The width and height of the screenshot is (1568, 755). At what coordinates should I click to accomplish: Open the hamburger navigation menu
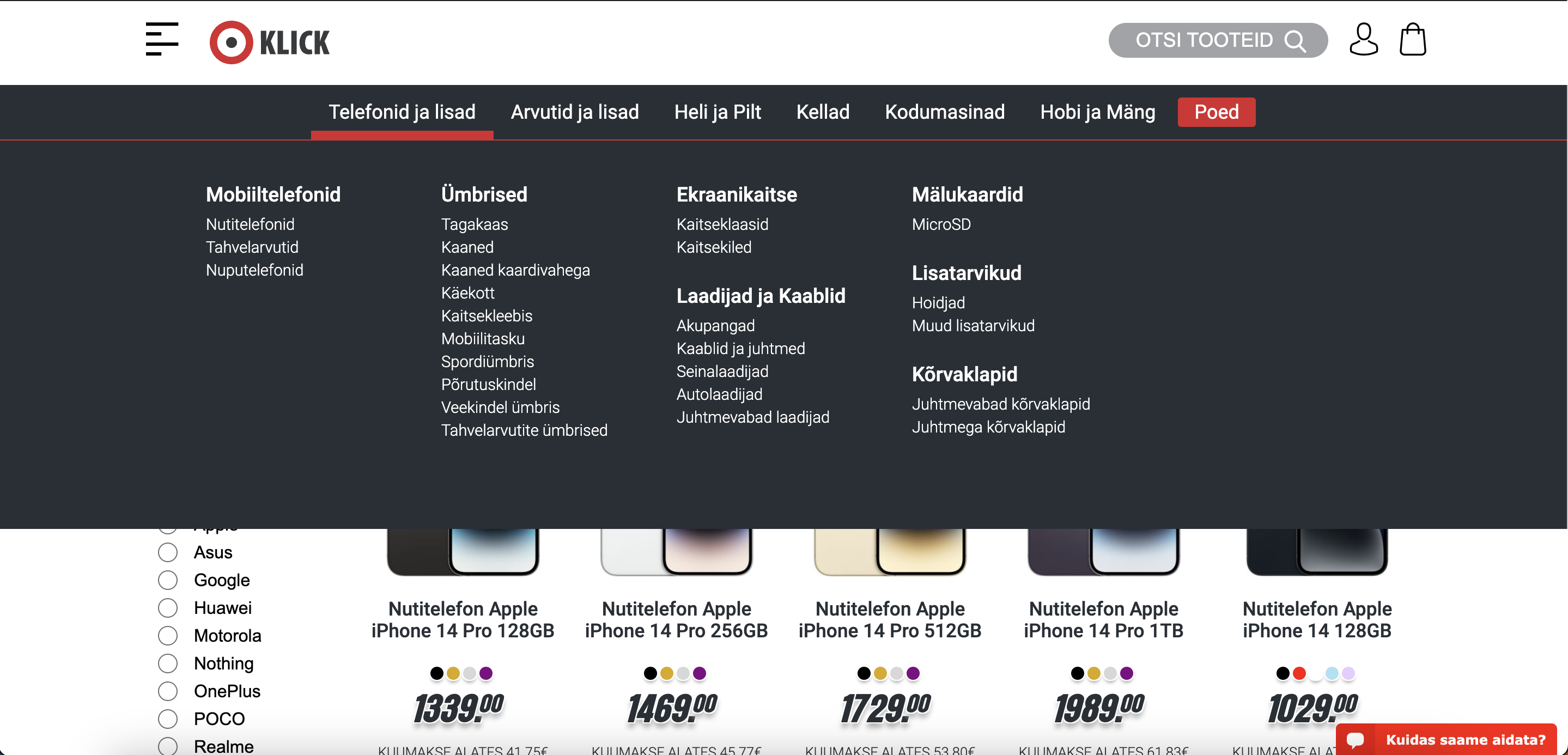[161, 40]
